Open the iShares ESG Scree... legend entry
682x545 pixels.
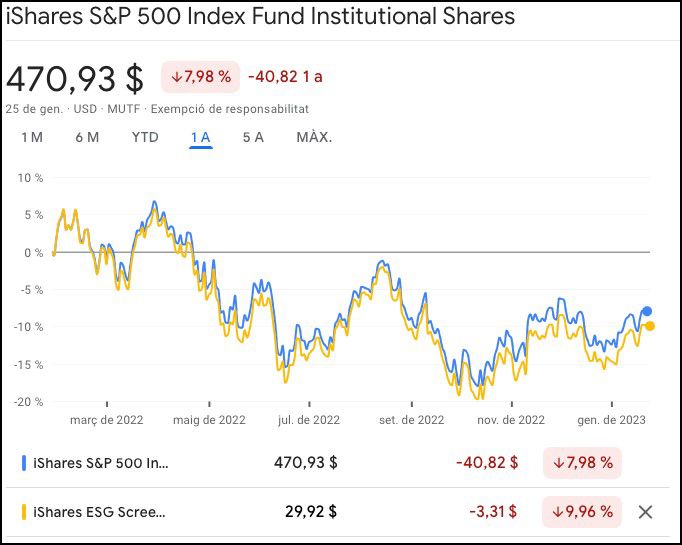[99, 512]
